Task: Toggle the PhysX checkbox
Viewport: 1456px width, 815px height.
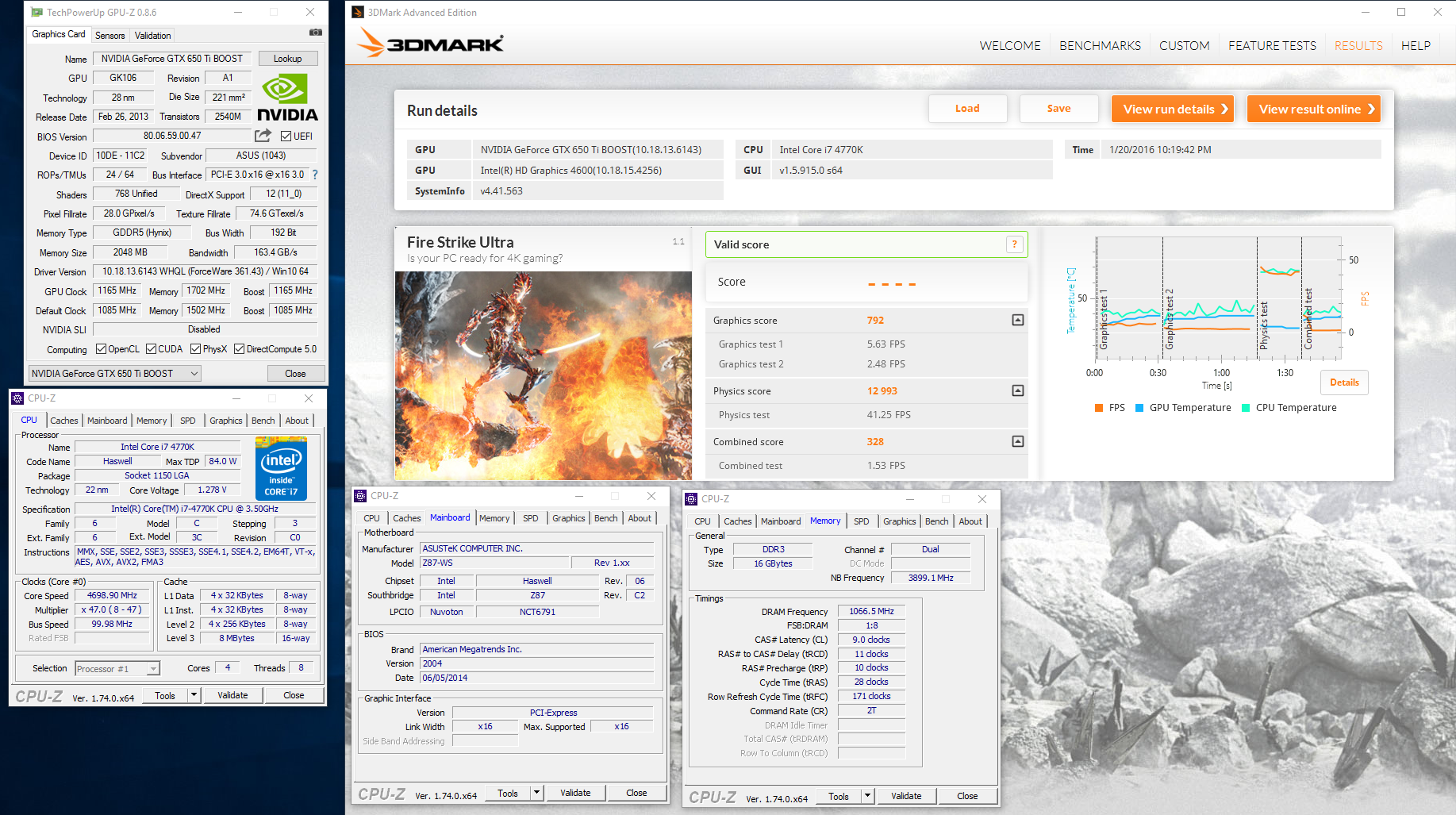Action: (x=196, y=349)
